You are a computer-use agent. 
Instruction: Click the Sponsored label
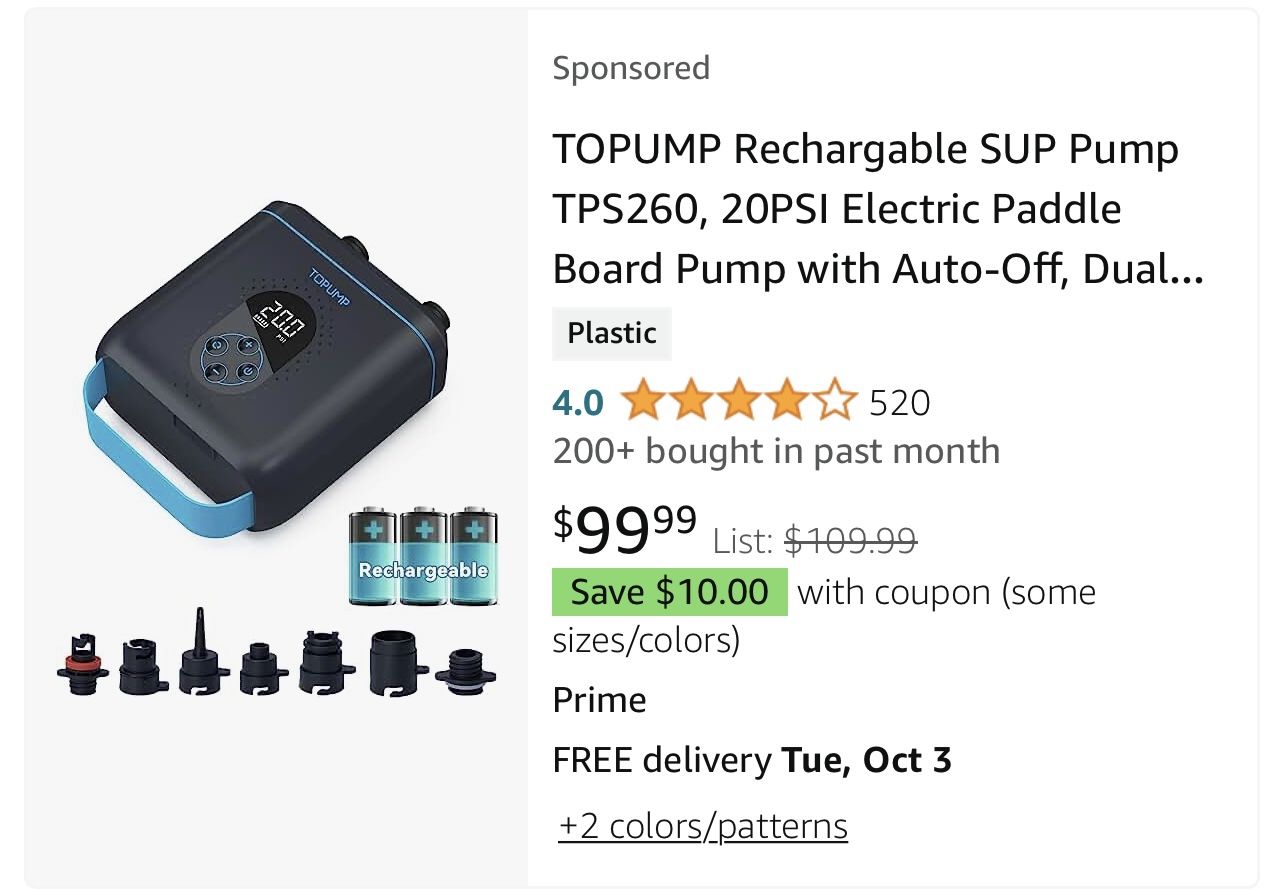pyautogui.click(x=631, y=68)
